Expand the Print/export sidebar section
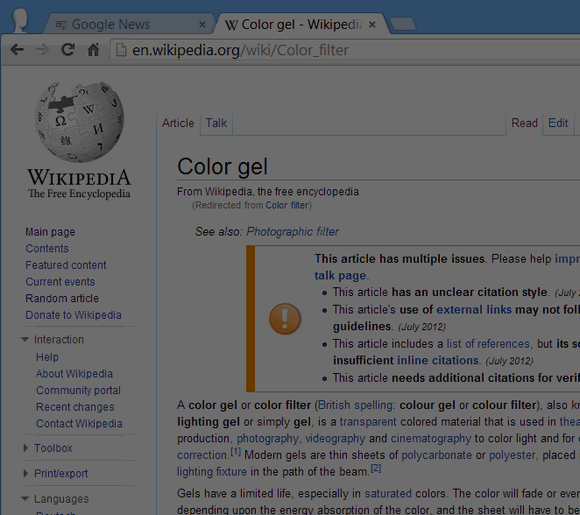 coord(25,473)
